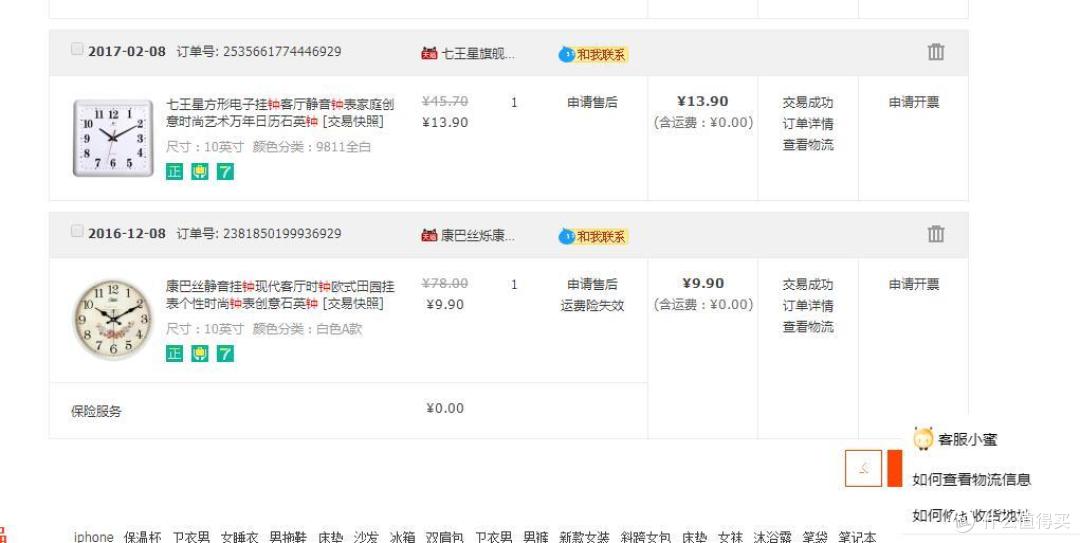The image size is (1080, 543).
Task: Open 康巴丝静音挂钟 product title
Action: tap(280, 294)
